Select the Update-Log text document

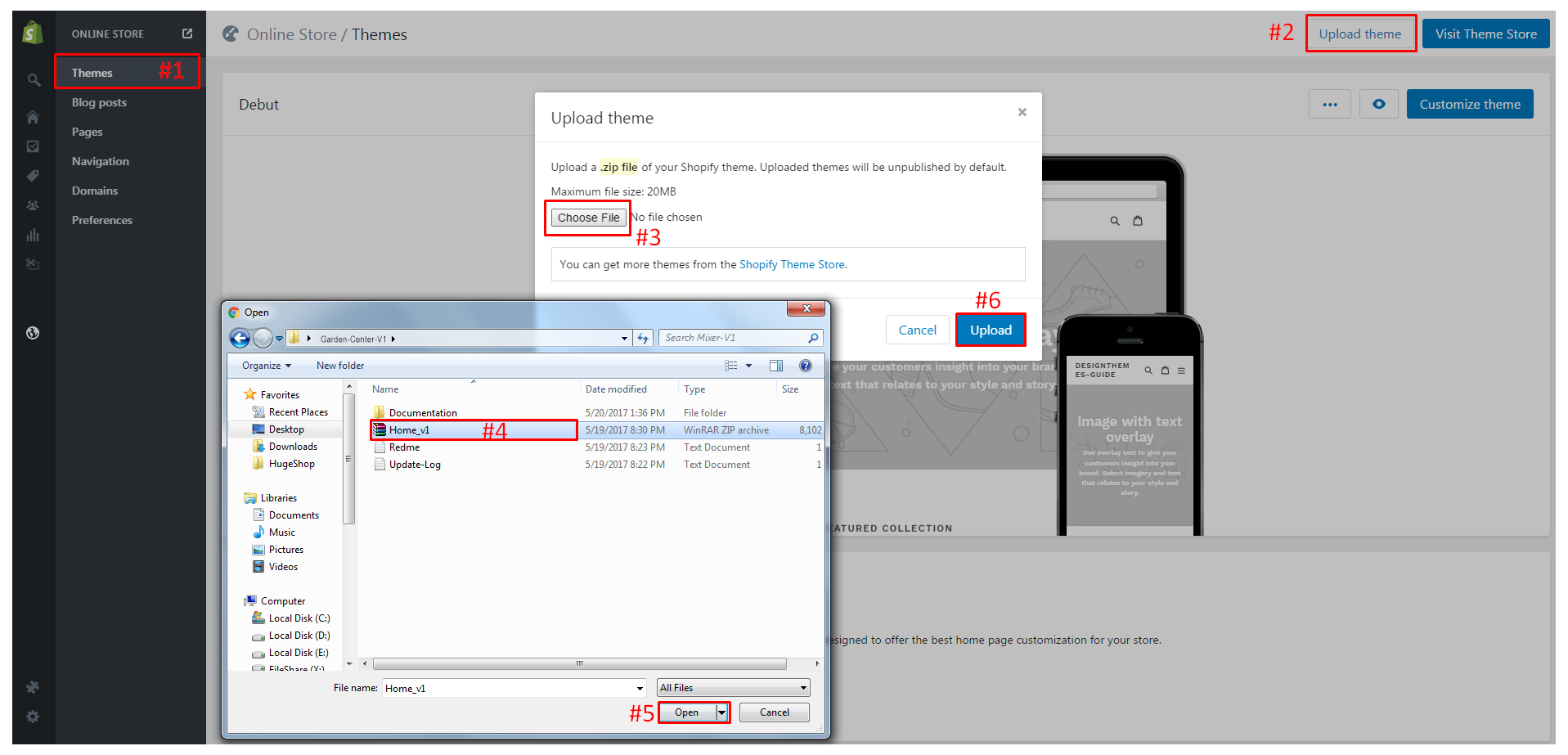pos(415,465)
